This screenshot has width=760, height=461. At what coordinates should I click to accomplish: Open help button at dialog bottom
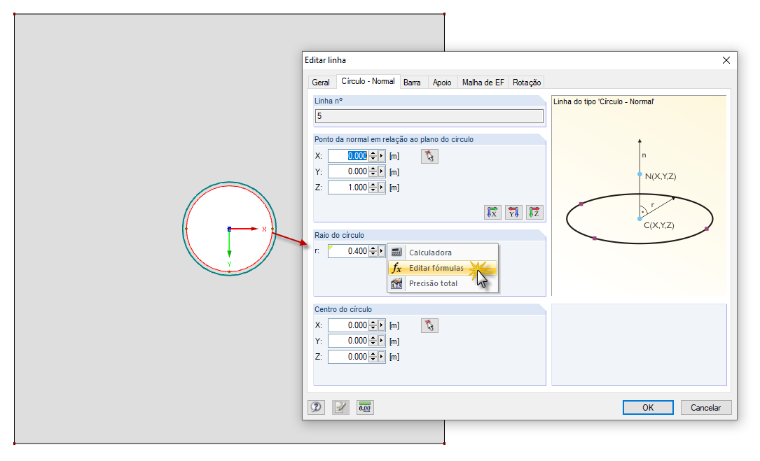point(316,407)
